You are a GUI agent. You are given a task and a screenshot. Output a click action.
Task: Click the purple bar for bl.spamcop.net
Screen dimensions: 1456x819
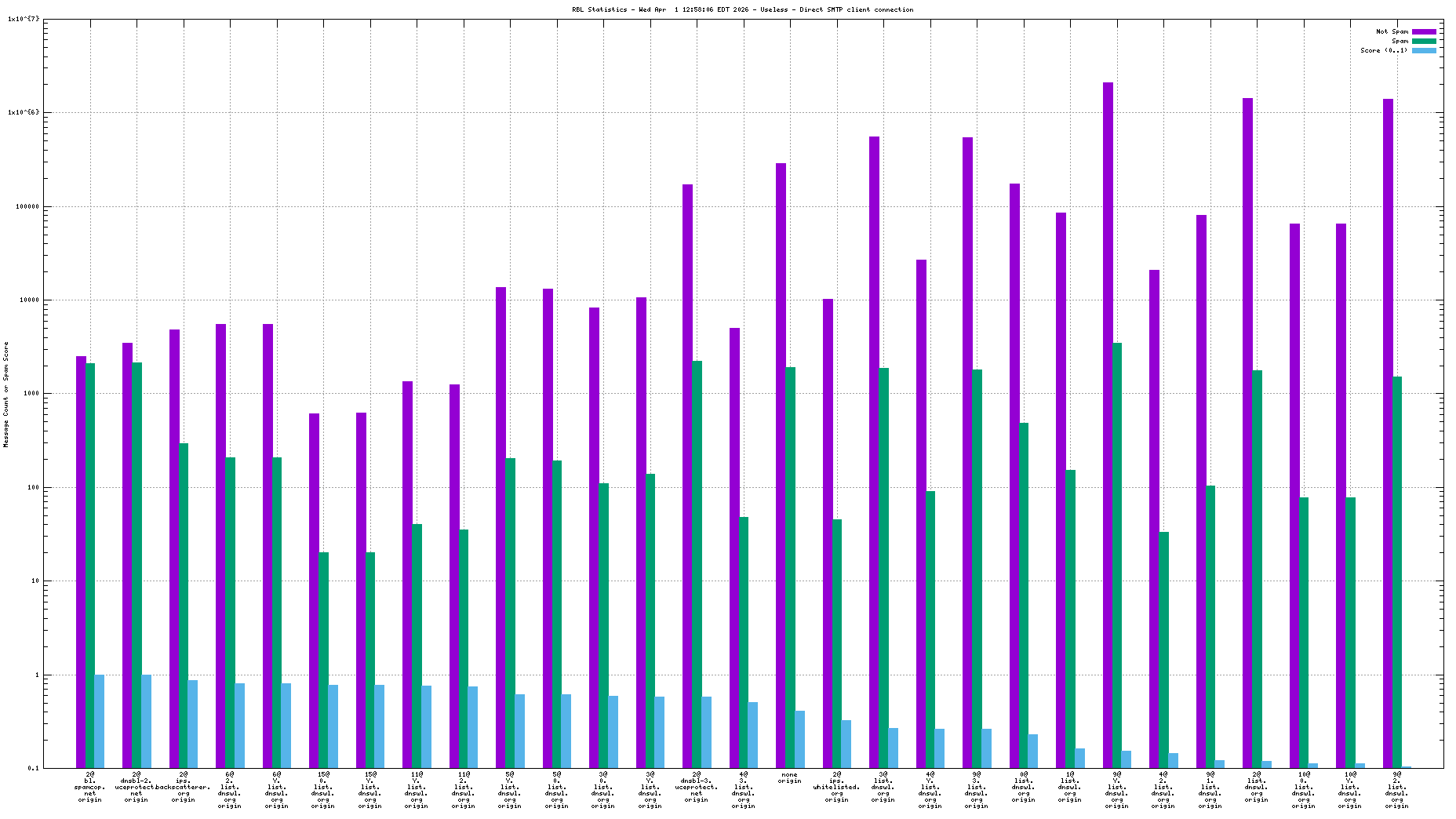tap(81, 561)
